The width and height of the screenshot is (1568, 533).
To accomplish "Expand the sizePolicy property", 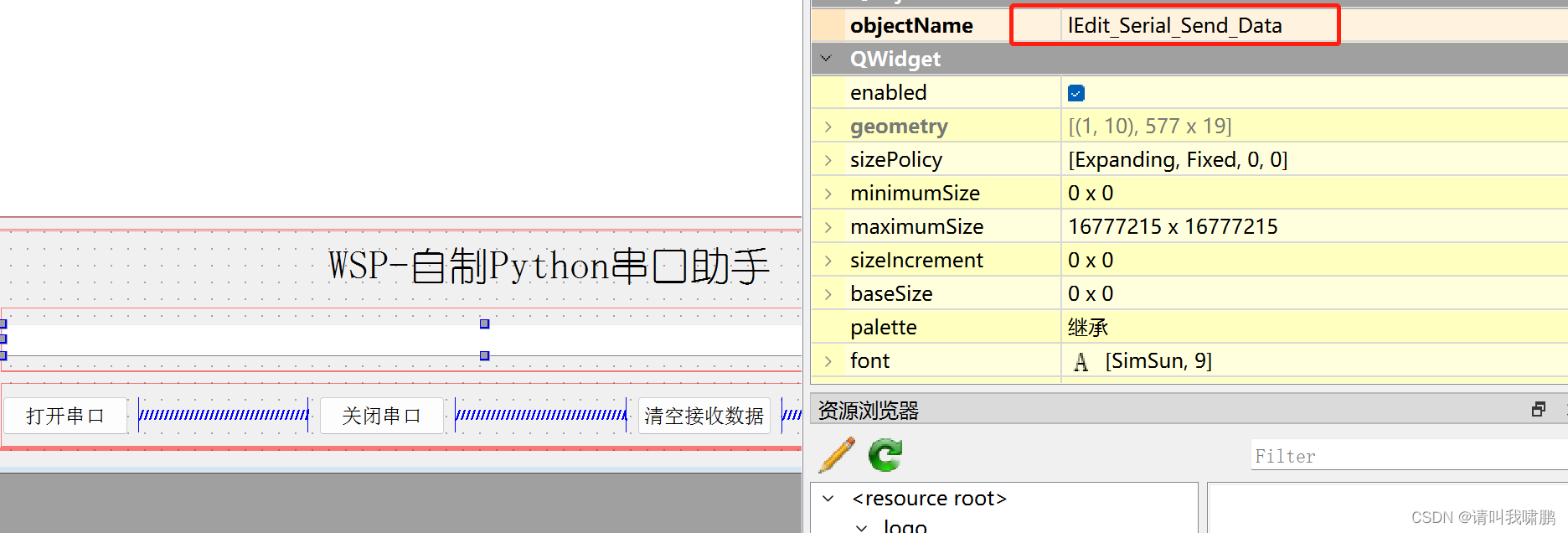I will click(x=828, y=160).
